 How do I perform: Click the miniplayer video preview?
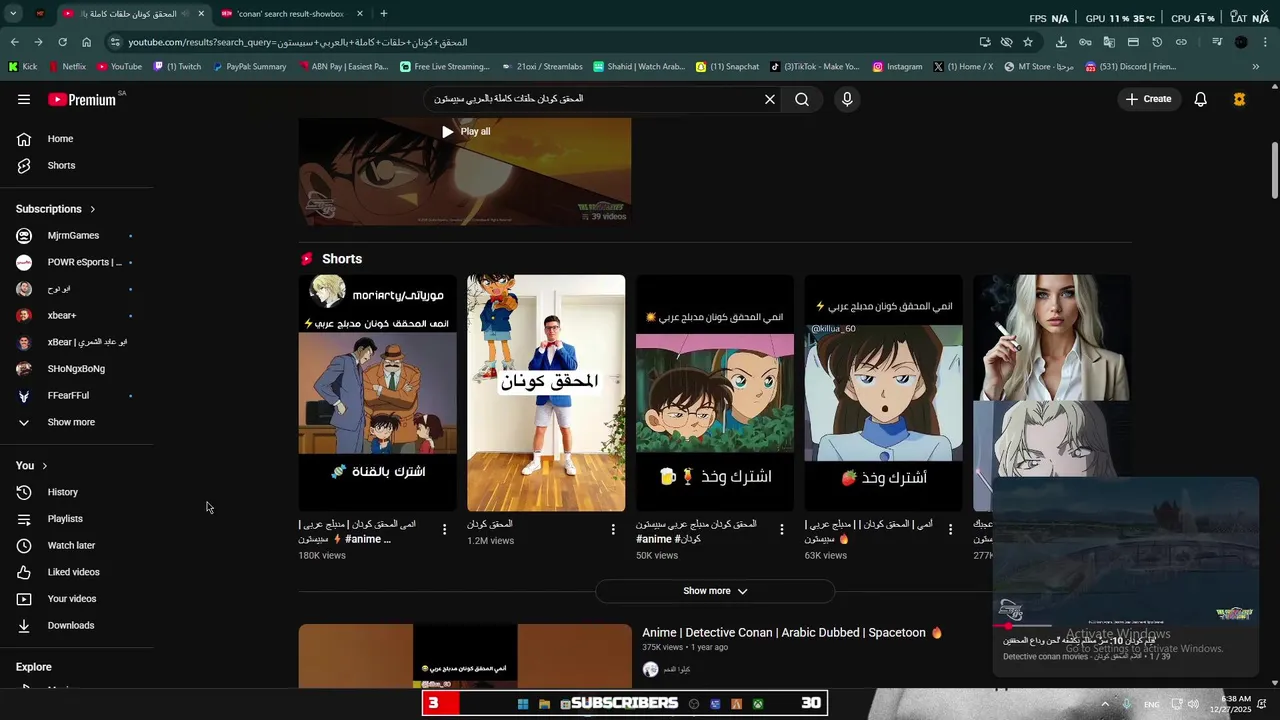pos(1126,552)
